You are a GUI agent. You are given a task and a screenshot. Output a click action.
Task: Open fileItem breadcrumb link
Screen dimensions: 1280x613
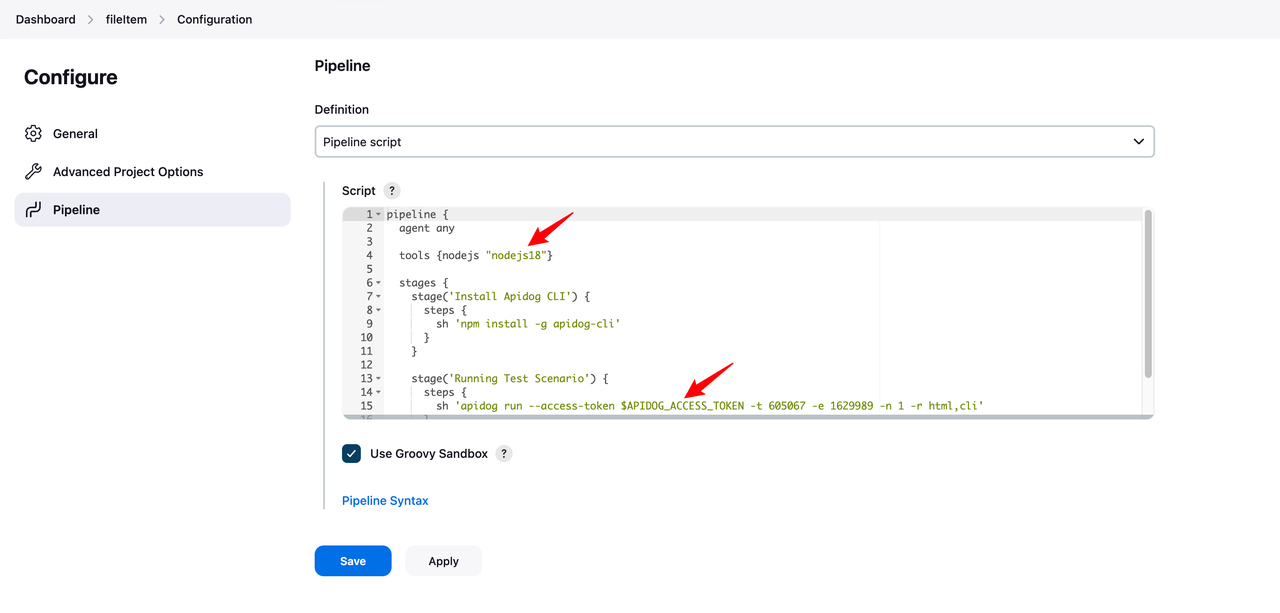126,20
